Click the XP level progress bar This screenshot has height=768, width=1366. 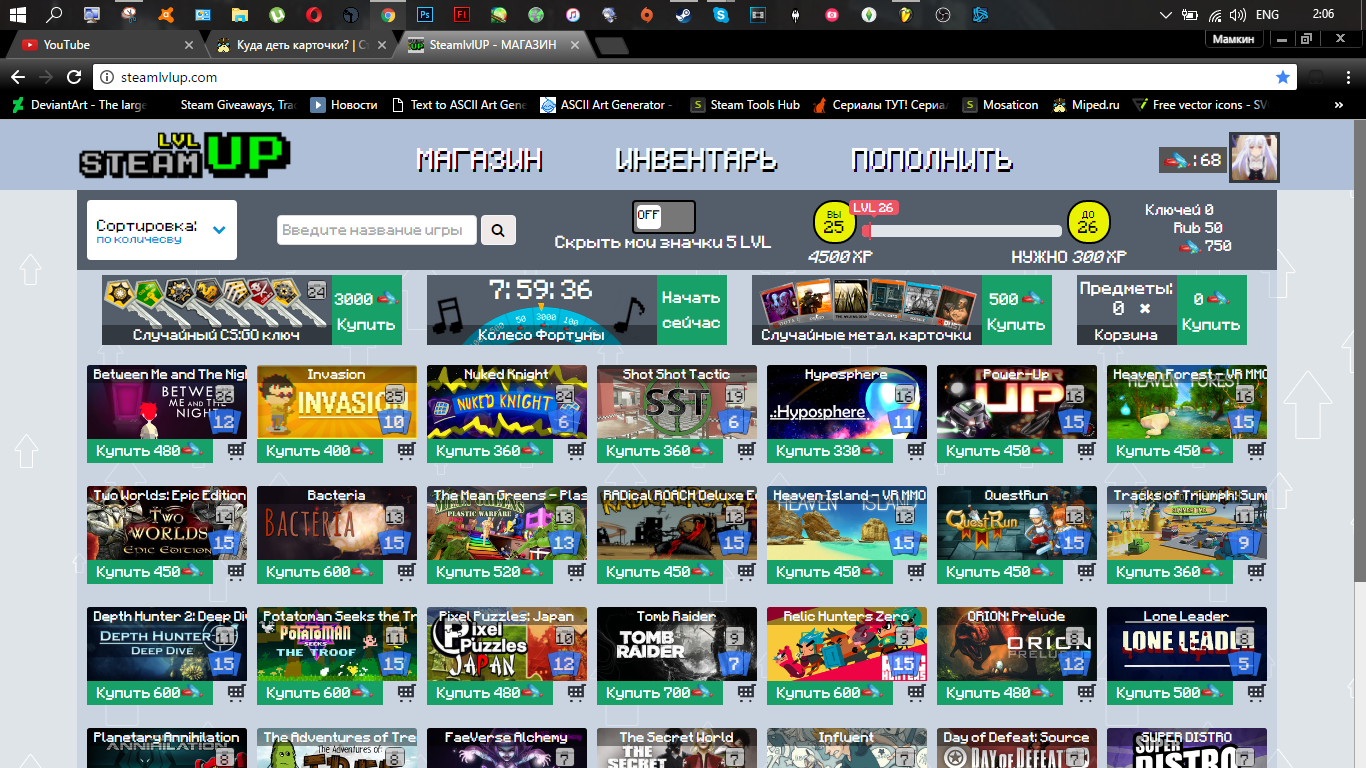962,231
